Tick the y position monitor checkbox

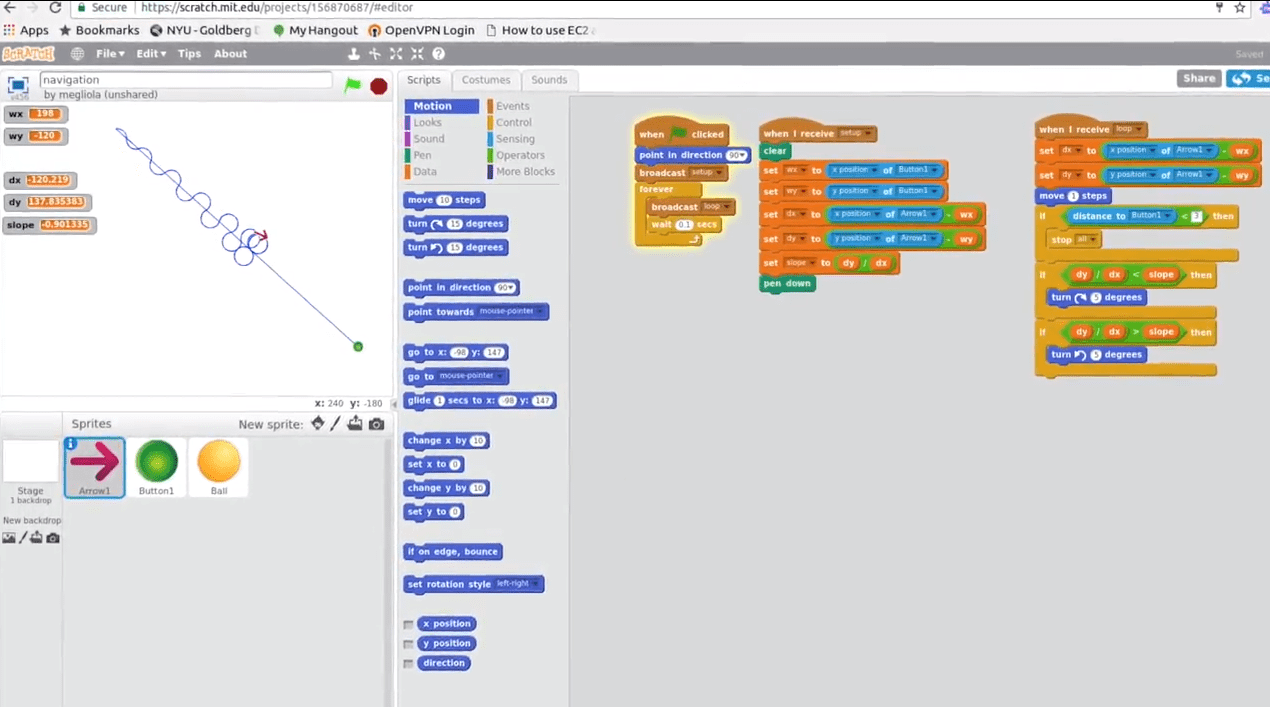[408, 644]
